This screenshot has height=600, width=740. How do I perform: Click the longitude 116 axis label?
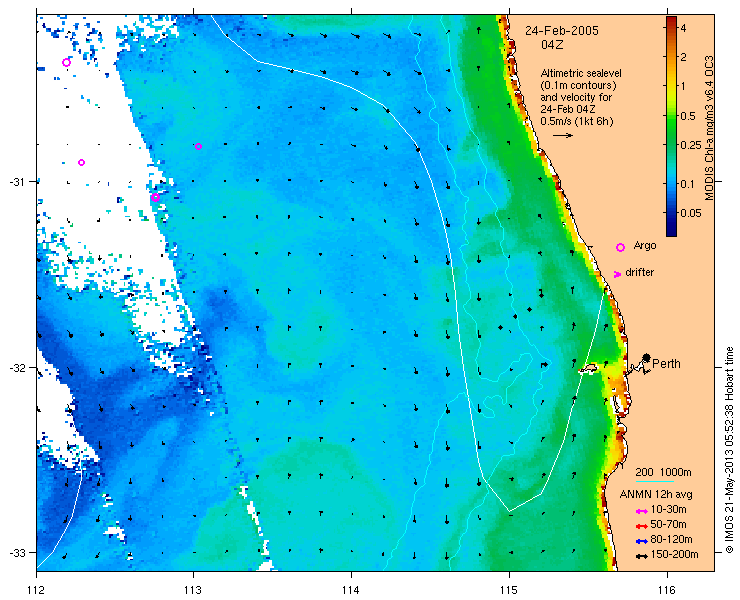click(x=667, y=590)
